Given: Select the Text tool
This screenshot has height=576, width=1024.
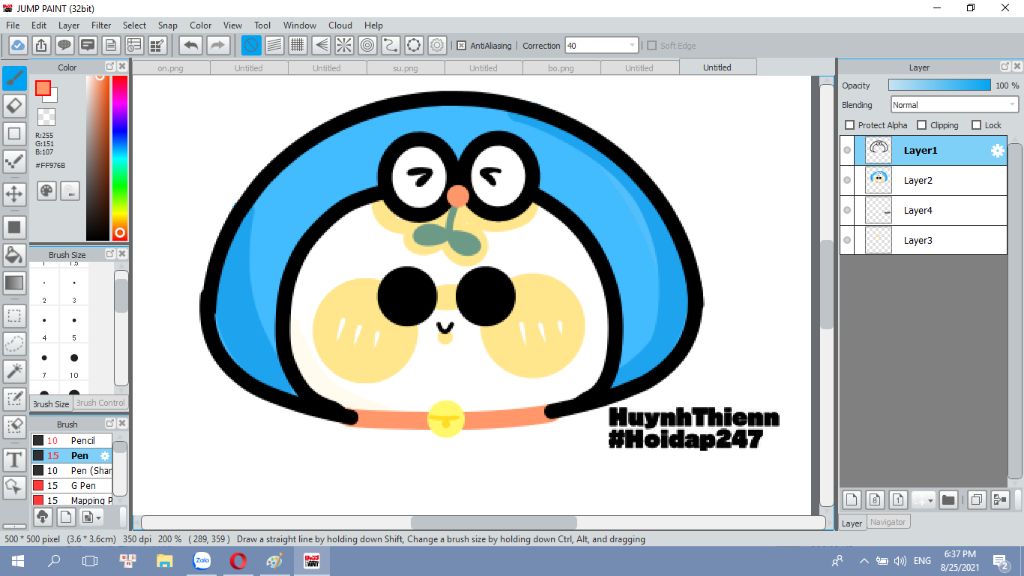Looking at the screenshot, I should [14, 460].
